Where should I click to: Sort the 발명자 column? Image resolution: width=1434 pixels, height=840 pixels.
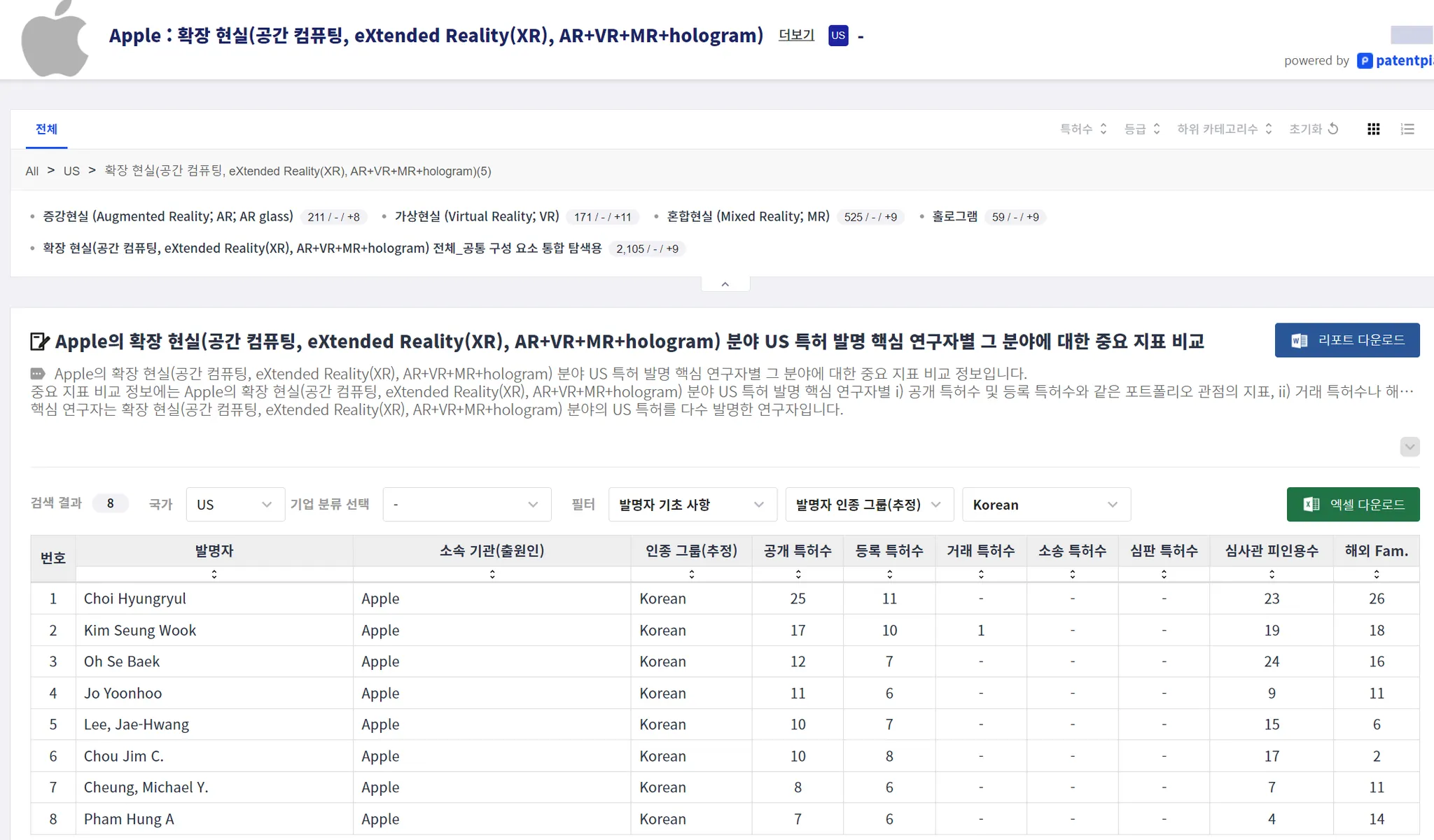[x=214, y=574]
